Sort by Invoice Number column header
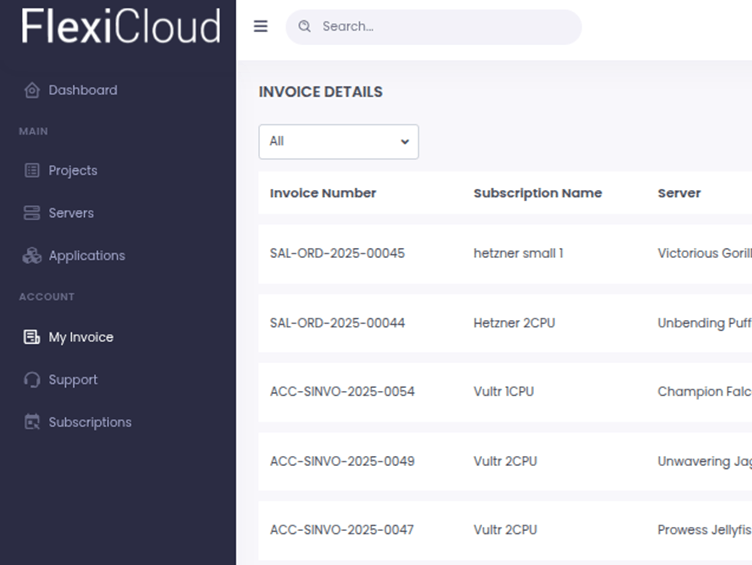This screenshot has height=565, width=752. (x=323, y=193)
